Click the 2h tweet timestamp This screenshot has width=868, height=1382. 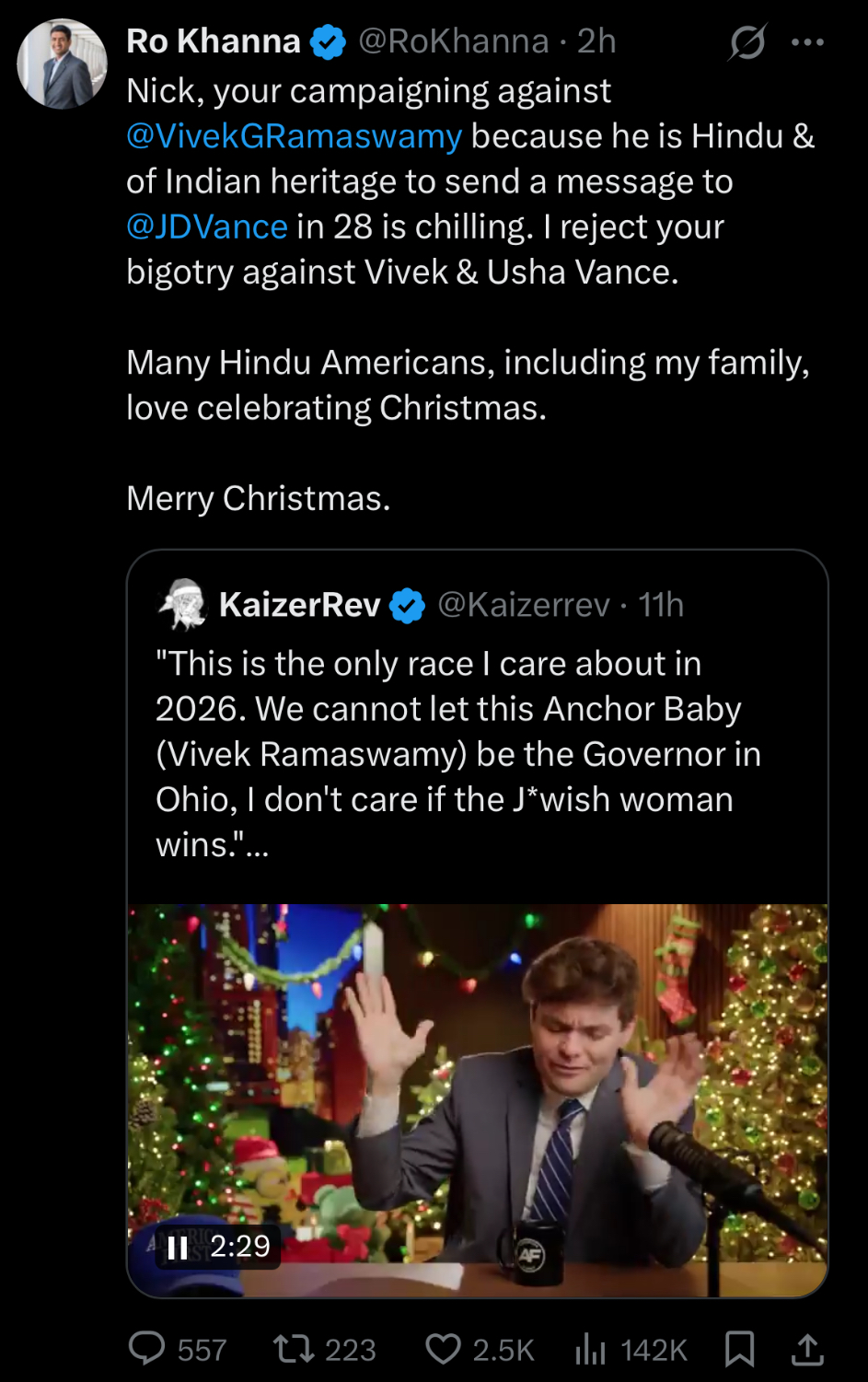pos(596,41)
